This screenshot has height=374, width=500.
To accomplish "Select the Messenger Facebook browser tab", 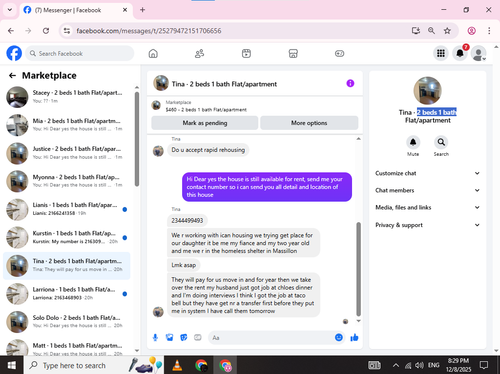I will click(x=76, y=10).
